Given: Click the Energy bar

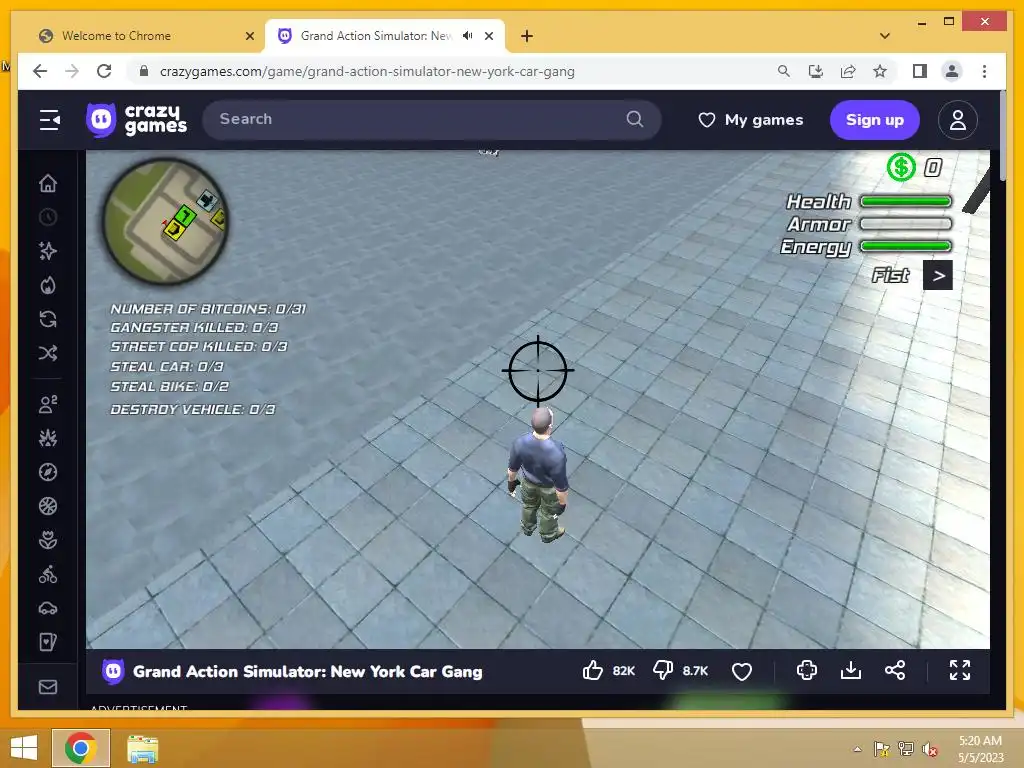Looking at the screenshot, I should 906,246.
